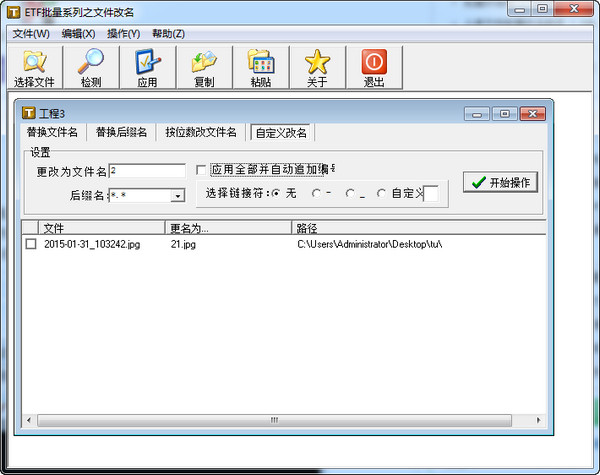Viewport: 600px width, 475px height.
Task: Select the 自定义 connector radio button
Action: point(381,193)
